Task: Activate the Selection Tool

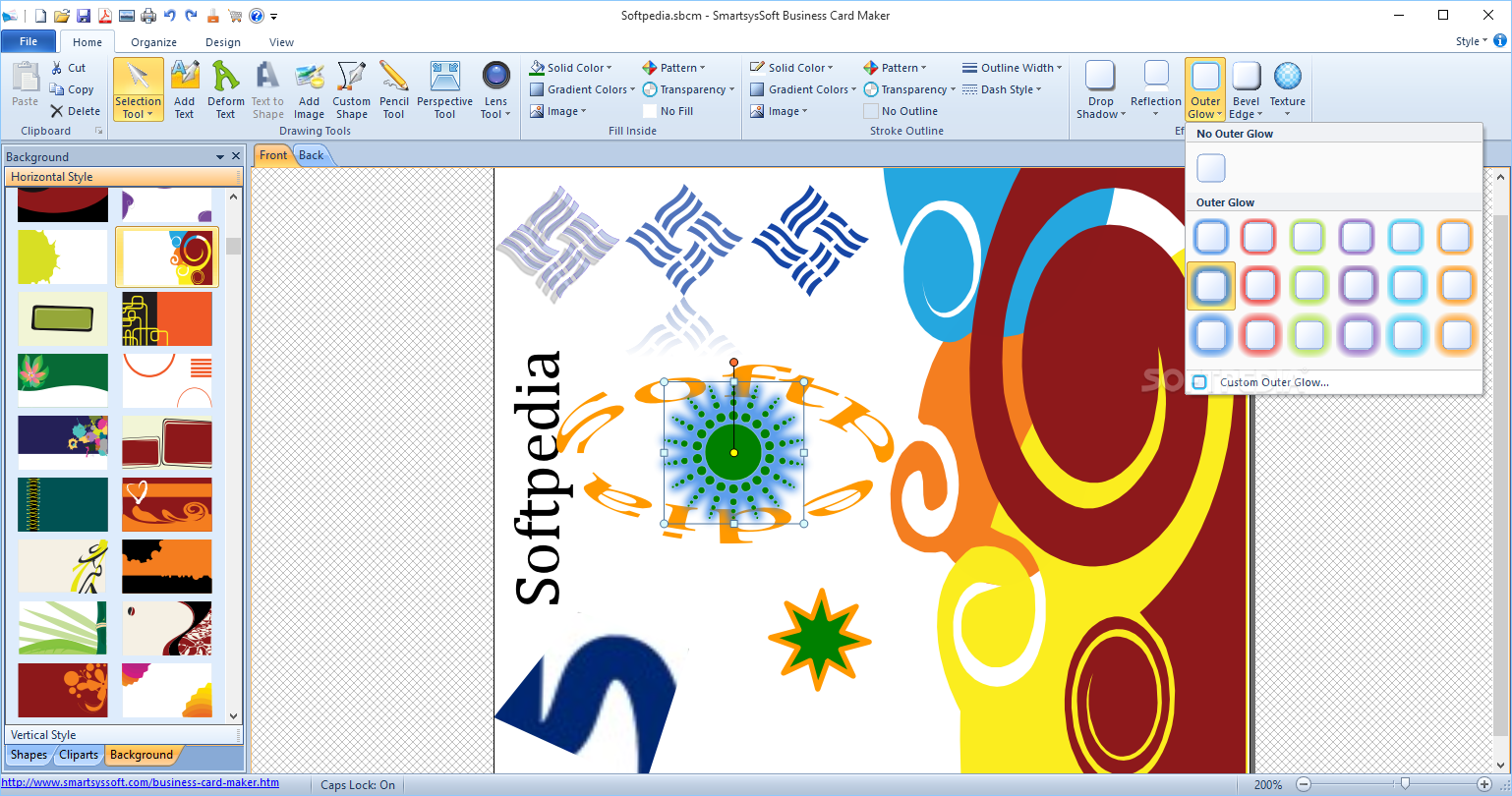Action: (x=139, y=89)
